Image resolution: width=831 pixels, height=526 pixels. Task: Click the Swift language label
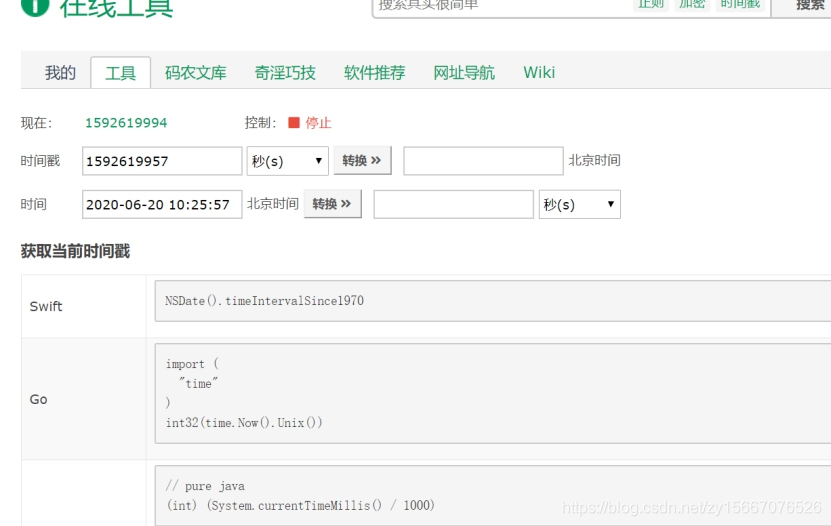pyautogui.click(x=46, y=306)
